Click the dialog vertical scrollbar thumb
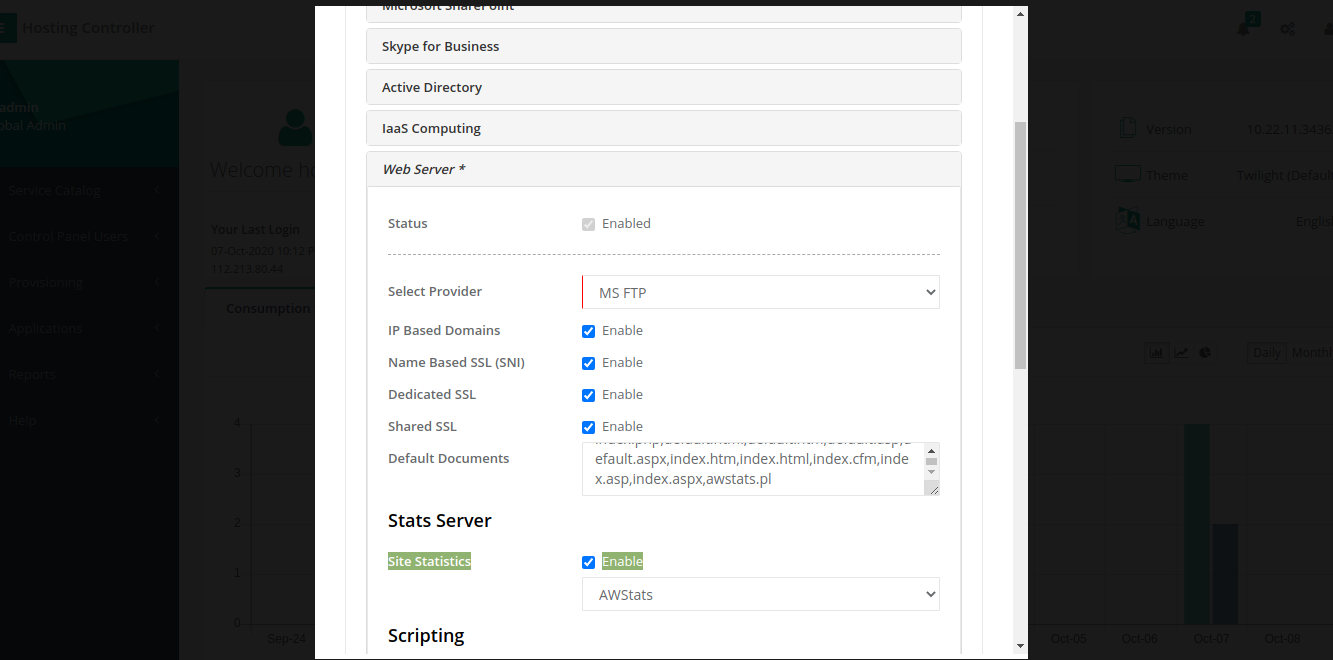This screenshot has width=1333, height=660. pyautogui.click(x=1020, y=245)
